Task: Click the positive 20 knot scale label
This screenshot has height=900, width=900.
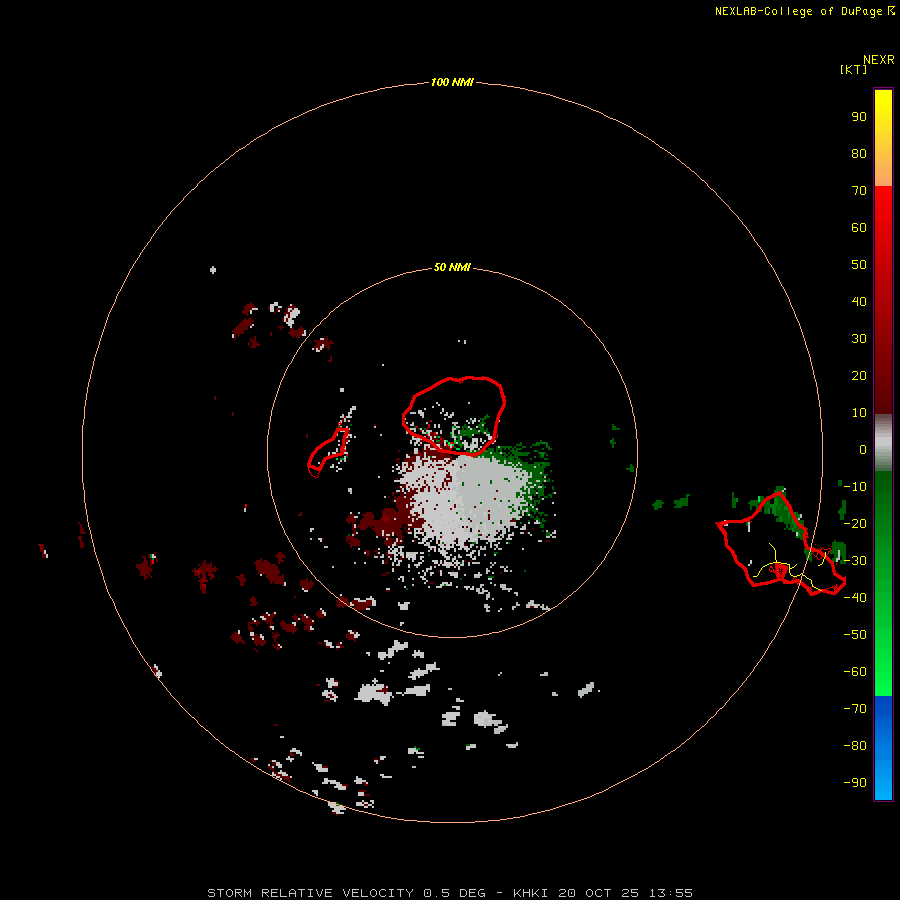Action: pyautogui.click(x=859, y=375)
